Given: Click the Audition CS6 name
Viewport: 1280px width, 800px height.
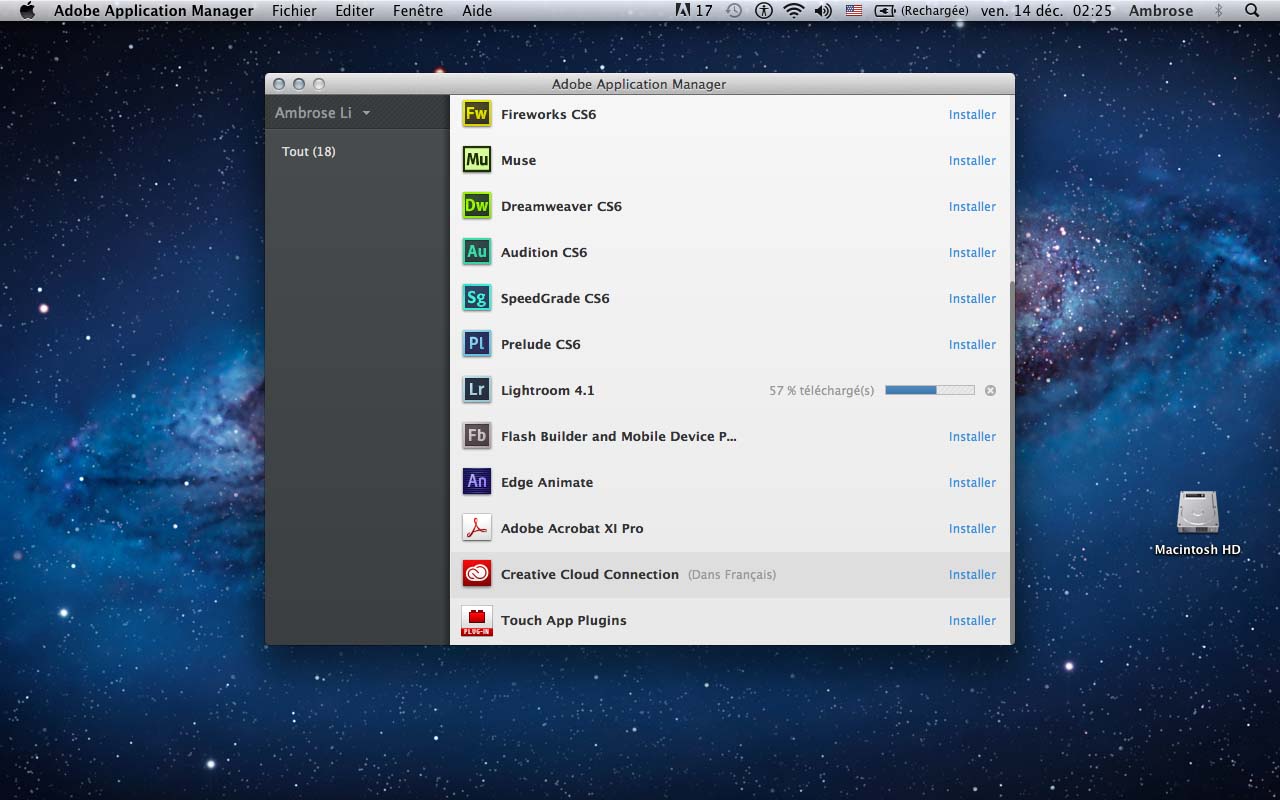Looking at the screenshot, I should click(x=544, y=252).
